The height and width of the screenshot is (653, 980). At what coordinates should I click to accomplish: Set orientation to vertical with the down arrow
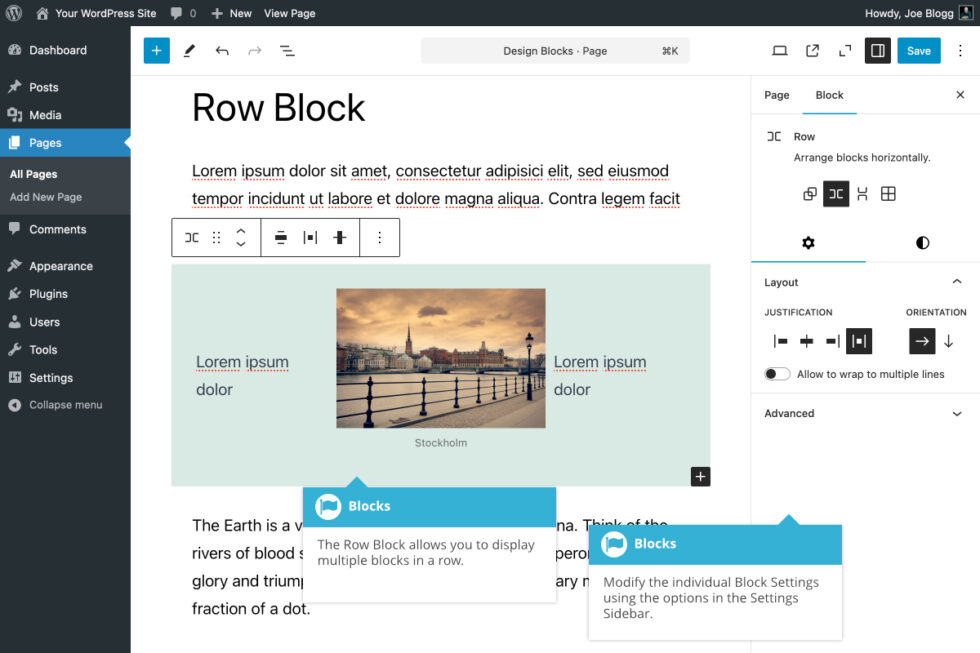click(x=946, y=341)
